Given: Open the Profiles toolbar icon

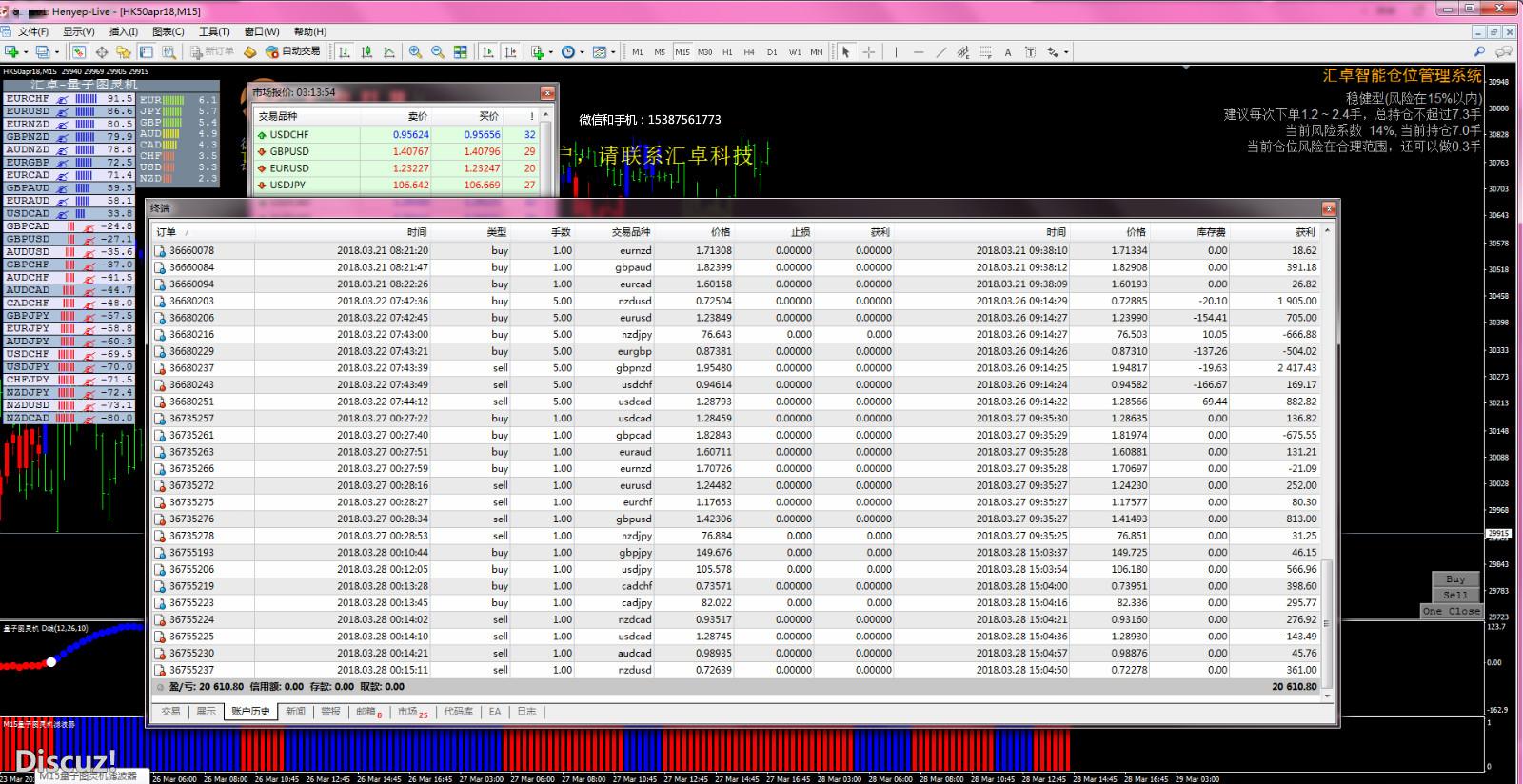Looking at the screenshot, I should tap(43, 52).
